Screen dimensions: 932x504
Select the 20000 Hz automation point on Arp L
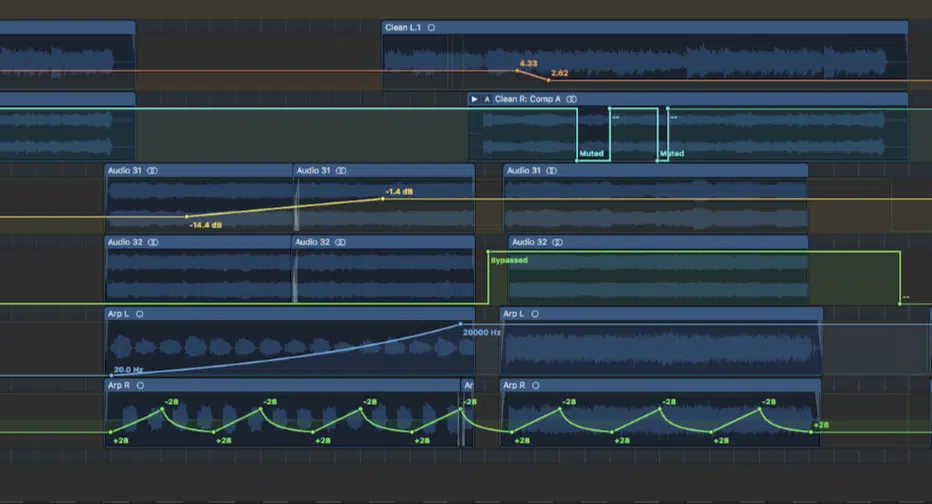(461, 324)
